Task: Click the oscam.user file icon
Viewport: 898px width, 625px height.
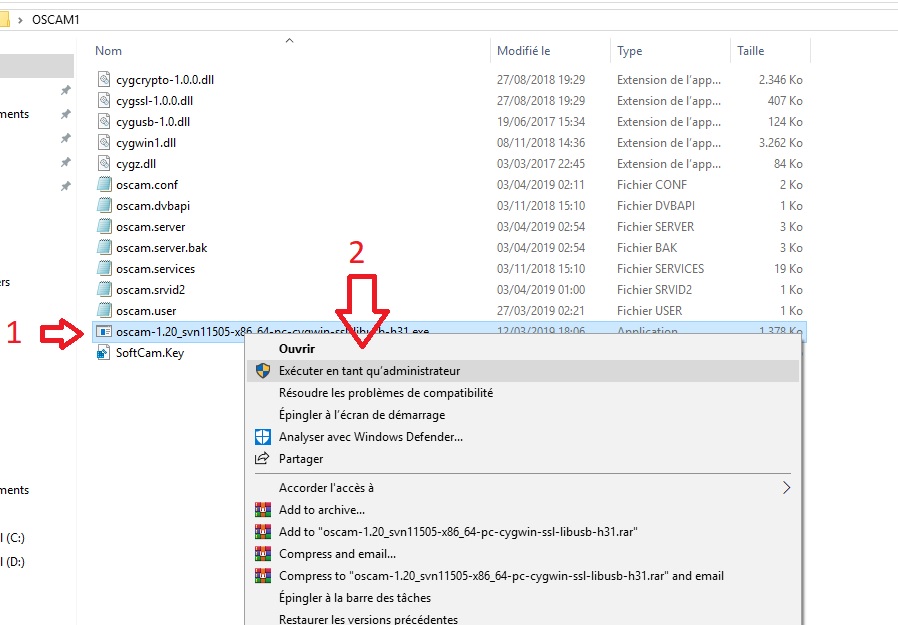Action: coord(104,310)
